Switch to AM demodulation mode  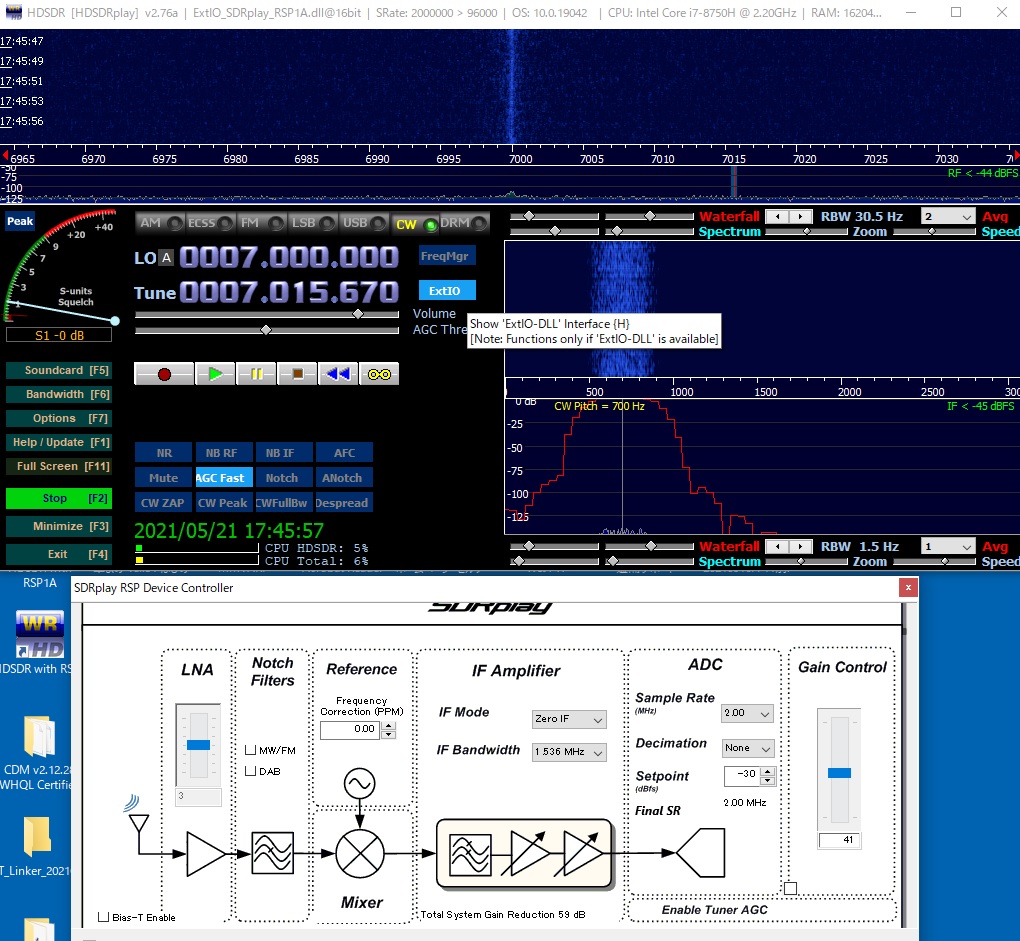coord(160,223)
